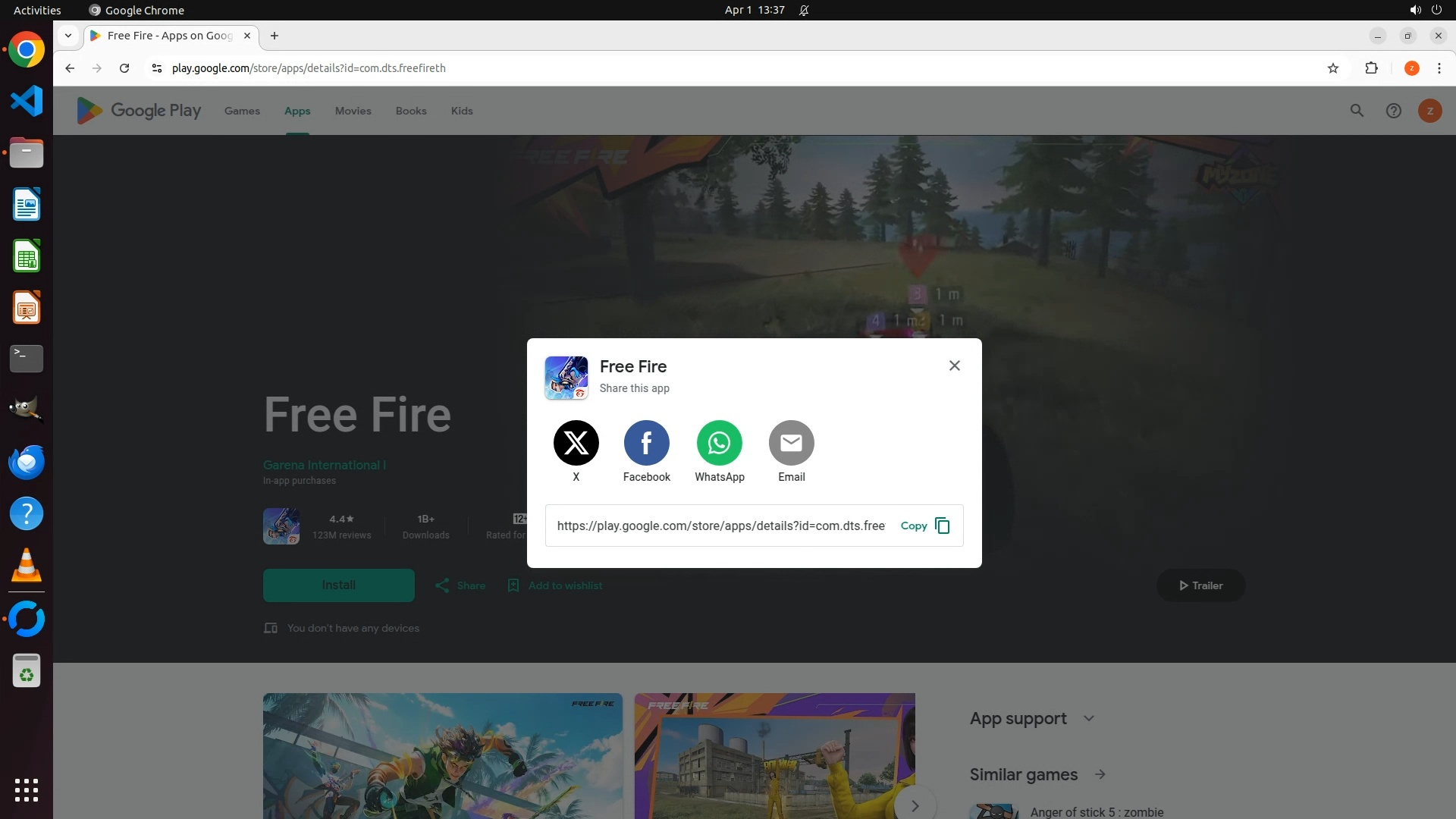The width and height of the screenshot is (1456, 819).
Task: Open Chrome three-dot menu
Action: tap(1439, 68)
